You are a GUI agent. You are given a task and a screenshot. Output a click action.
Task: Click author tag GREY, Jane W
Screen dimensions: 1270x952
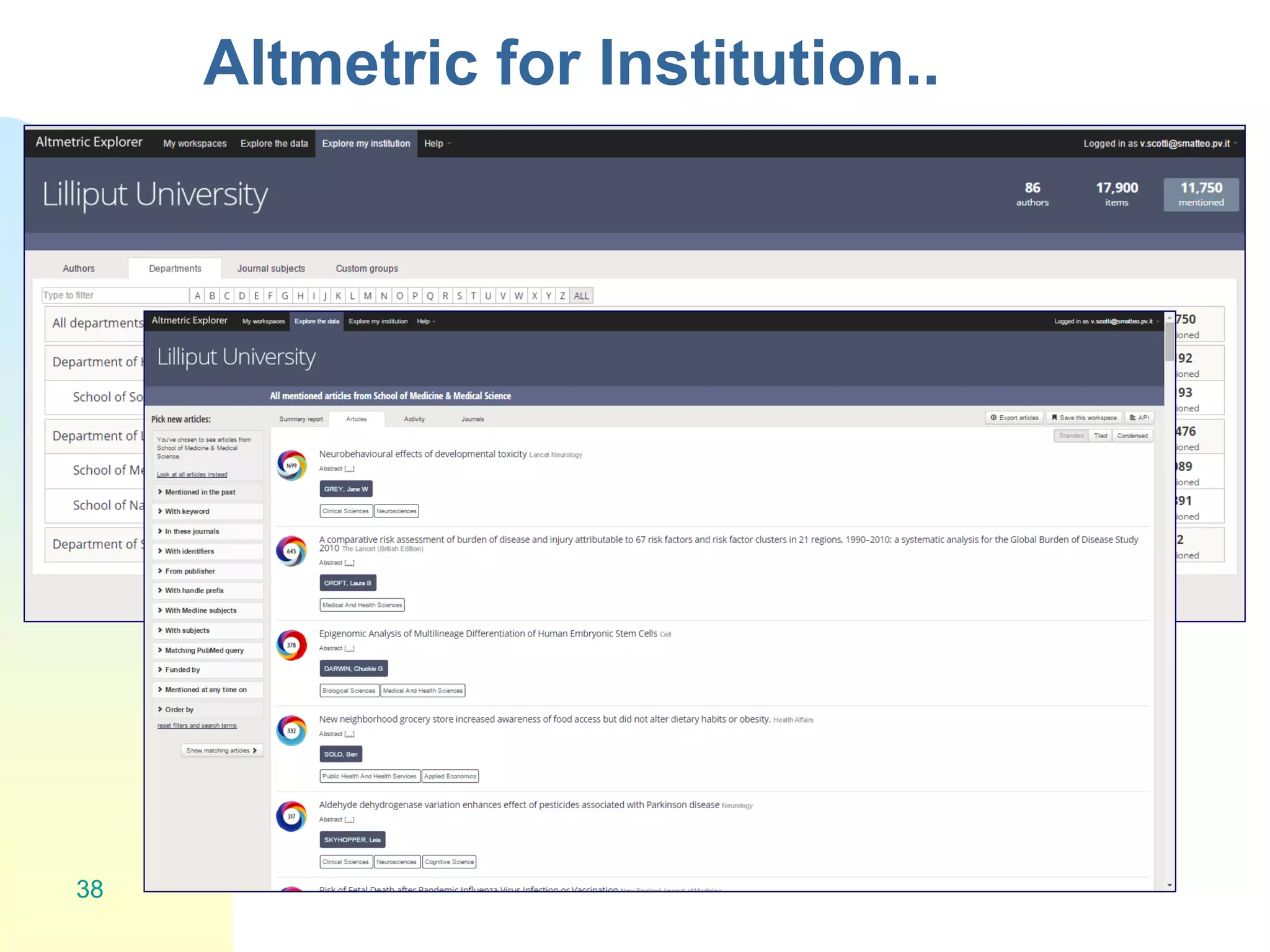coord(346,489)
